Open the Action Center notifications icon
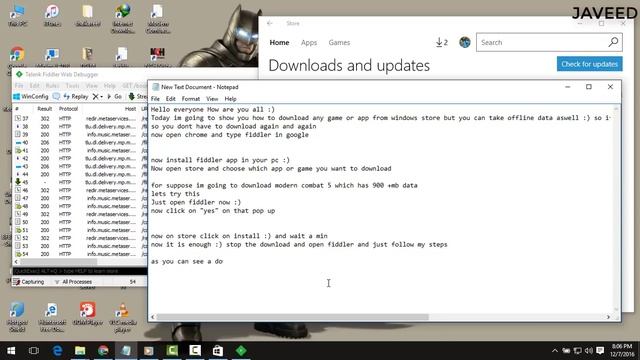This screenshot has height=360, width=640. coord(600,351)
